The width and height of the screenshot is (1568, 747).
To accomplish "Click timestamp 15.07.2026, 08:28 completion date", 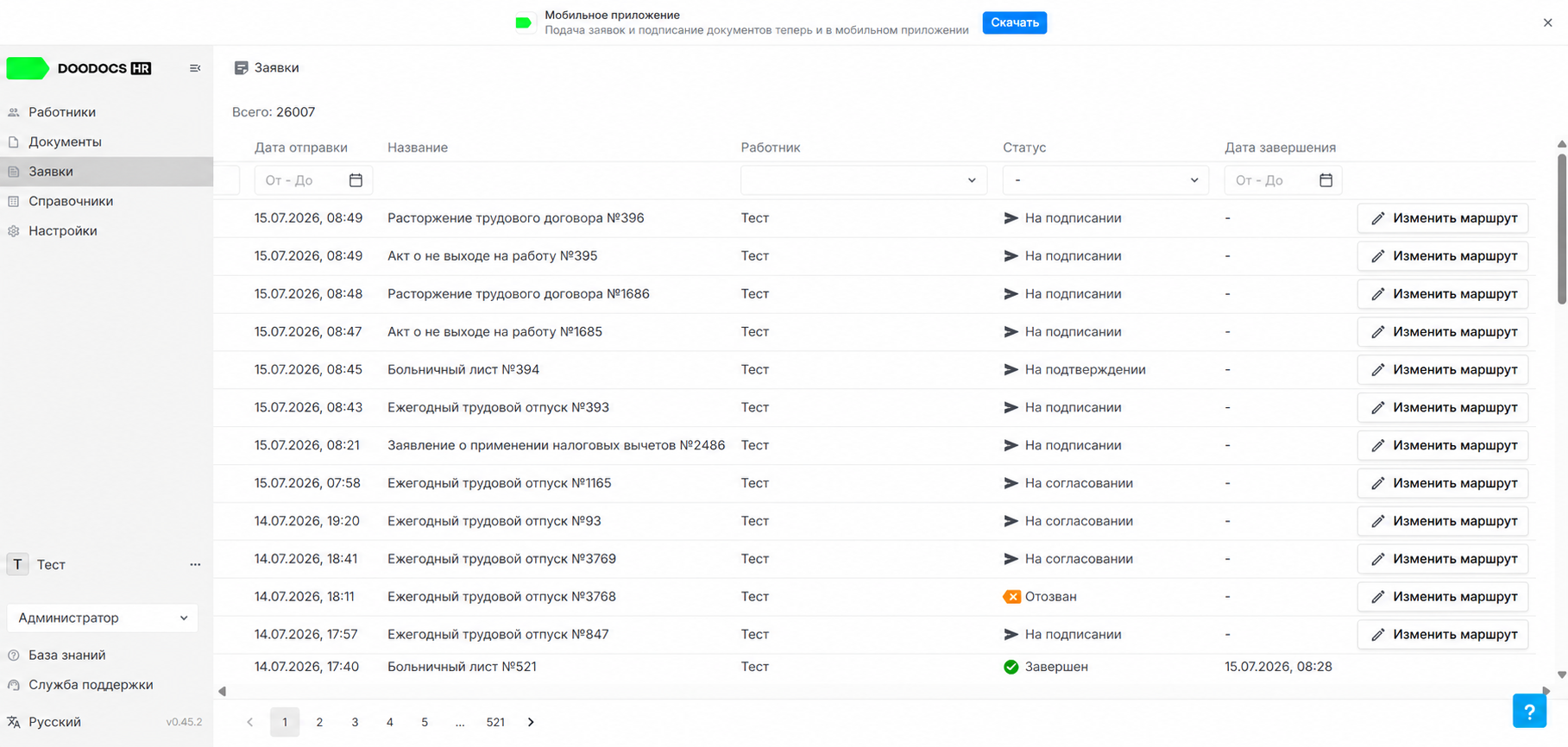I will (1278, 667).
